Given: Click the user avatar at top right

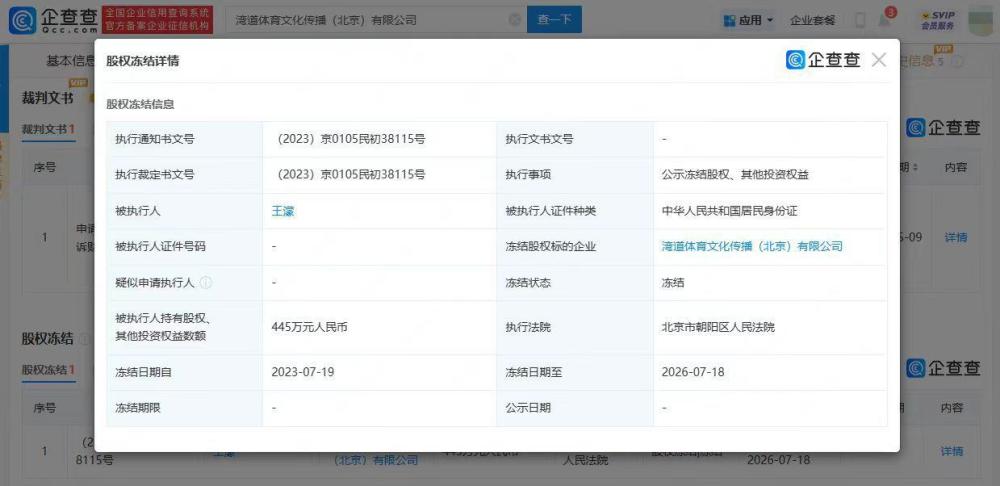Looking at the screenshot, I should tap(982, 19).
